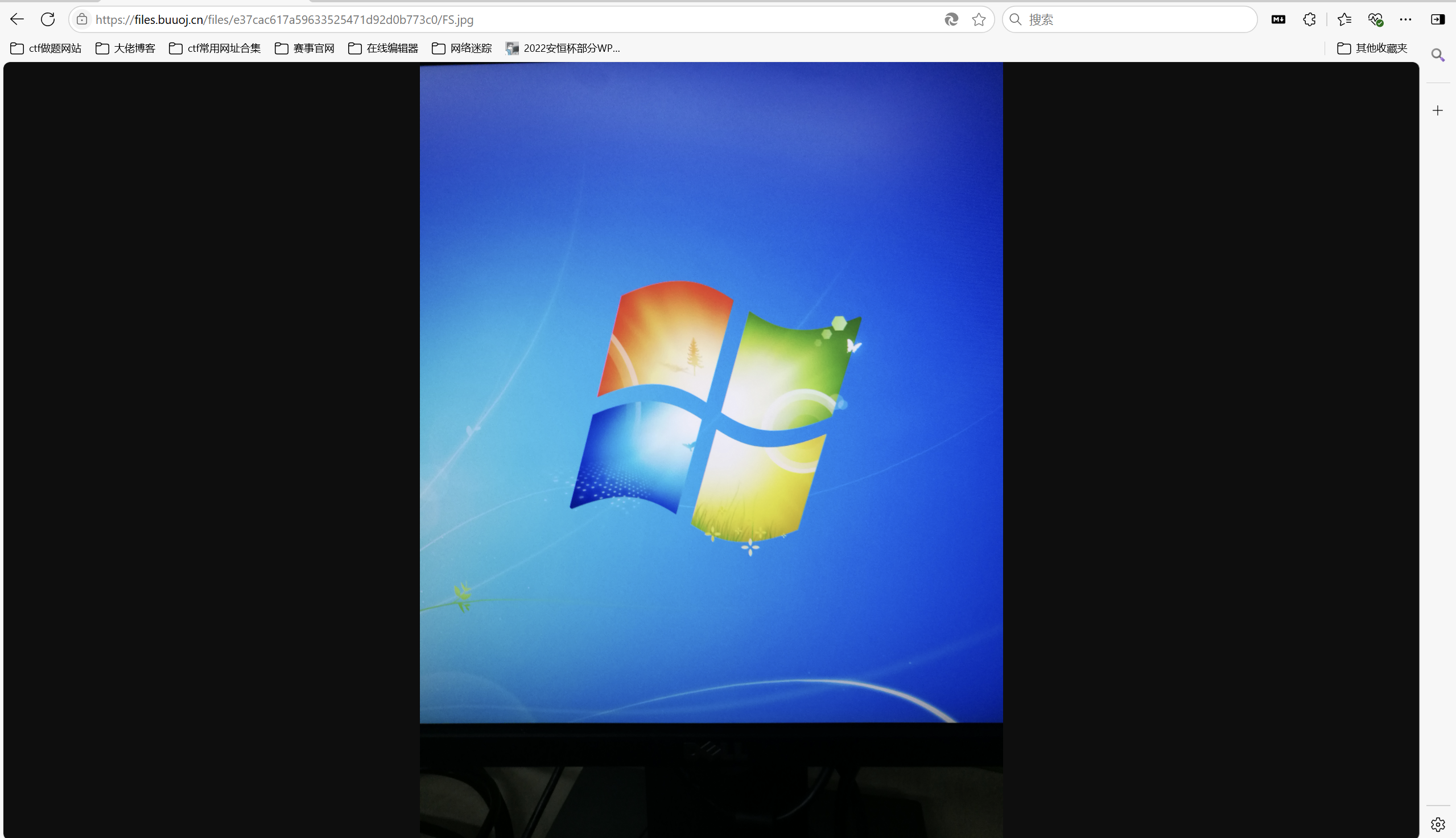
Task: Open browser essentials heart icon
Action: [1375, 19]
